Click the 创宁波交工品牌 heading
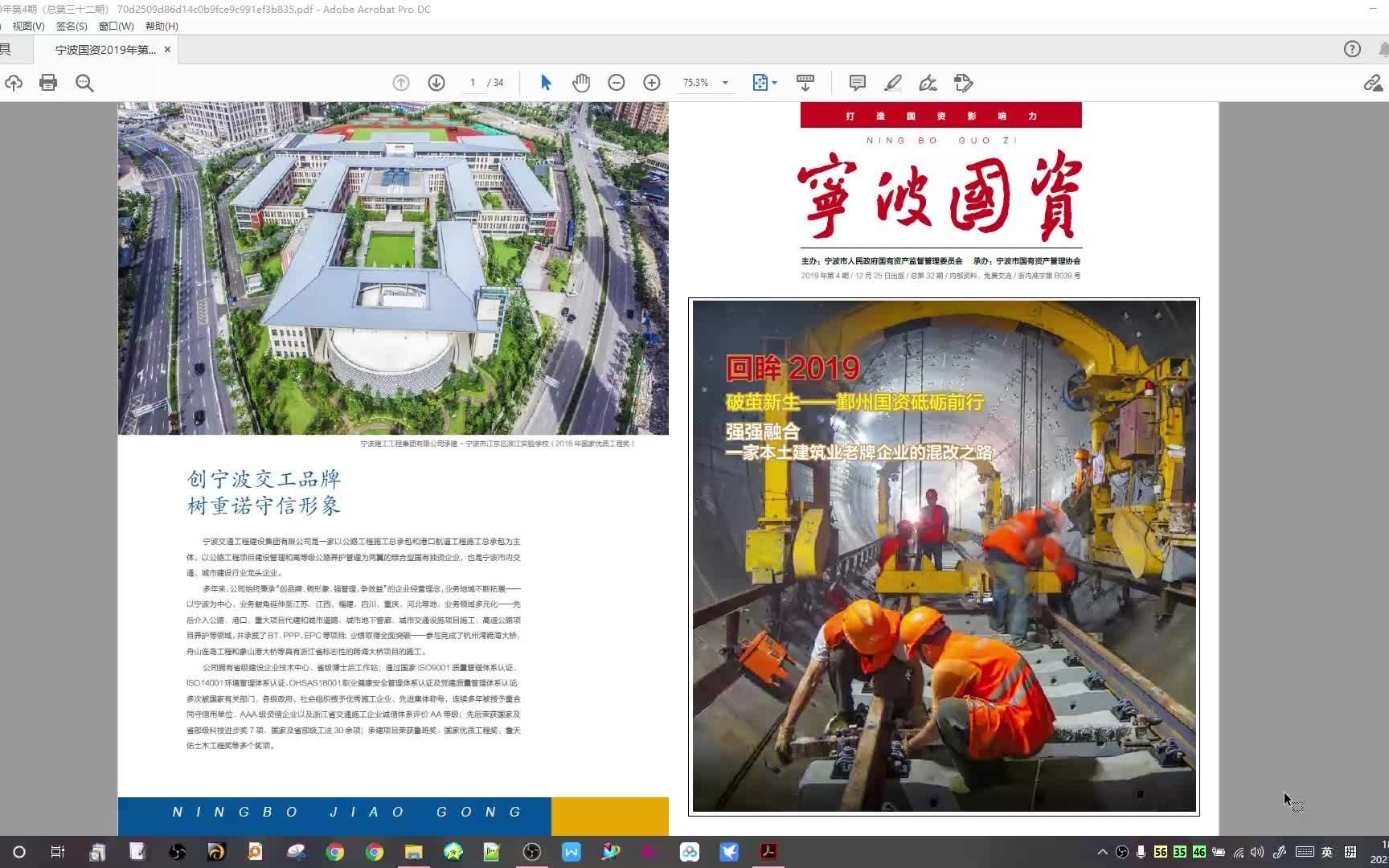 [x=264, y=479]
